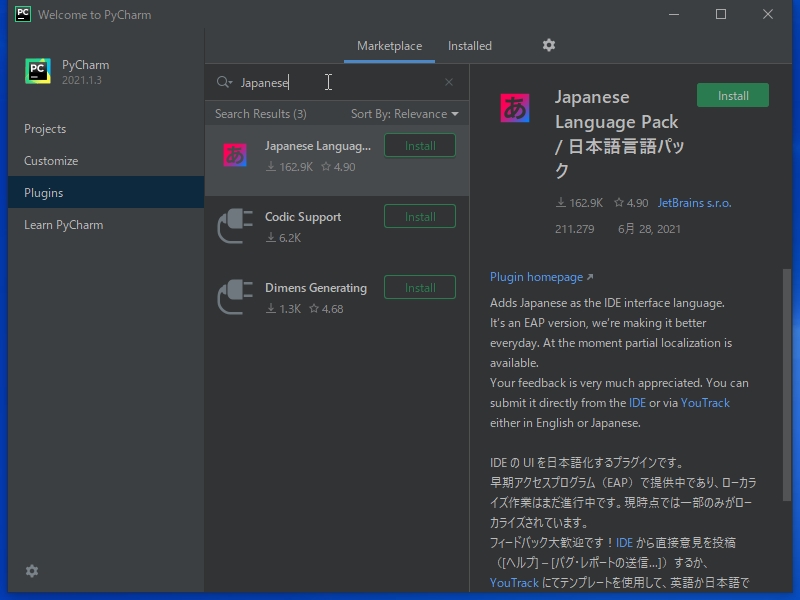800x600 pixels.
Task: Follow the English IDE feedback link
Action: tap(637, 403)
